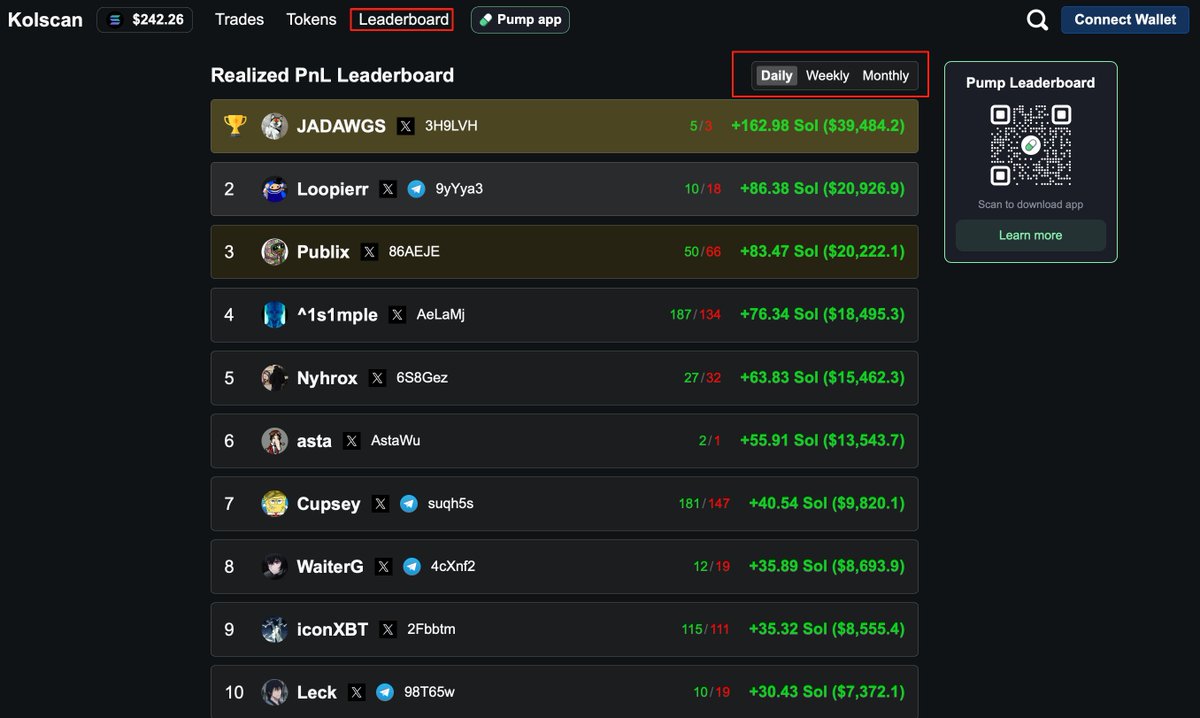The width and height of the screenshot is (1200, 718).
Task: Click the Pump Leaderboard QR code
Action: pyautogui.click(x=1031, y=145)
